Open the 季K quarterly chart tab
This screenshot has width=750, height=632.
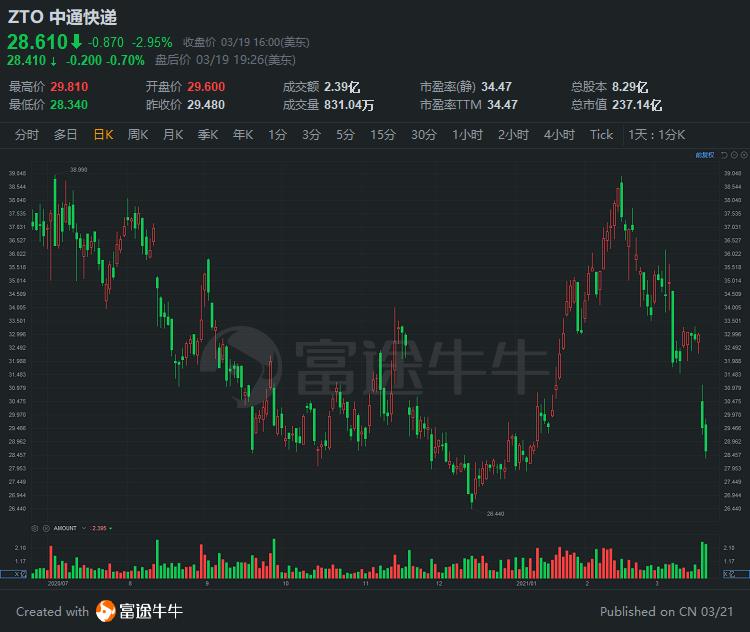click(208, 135)
